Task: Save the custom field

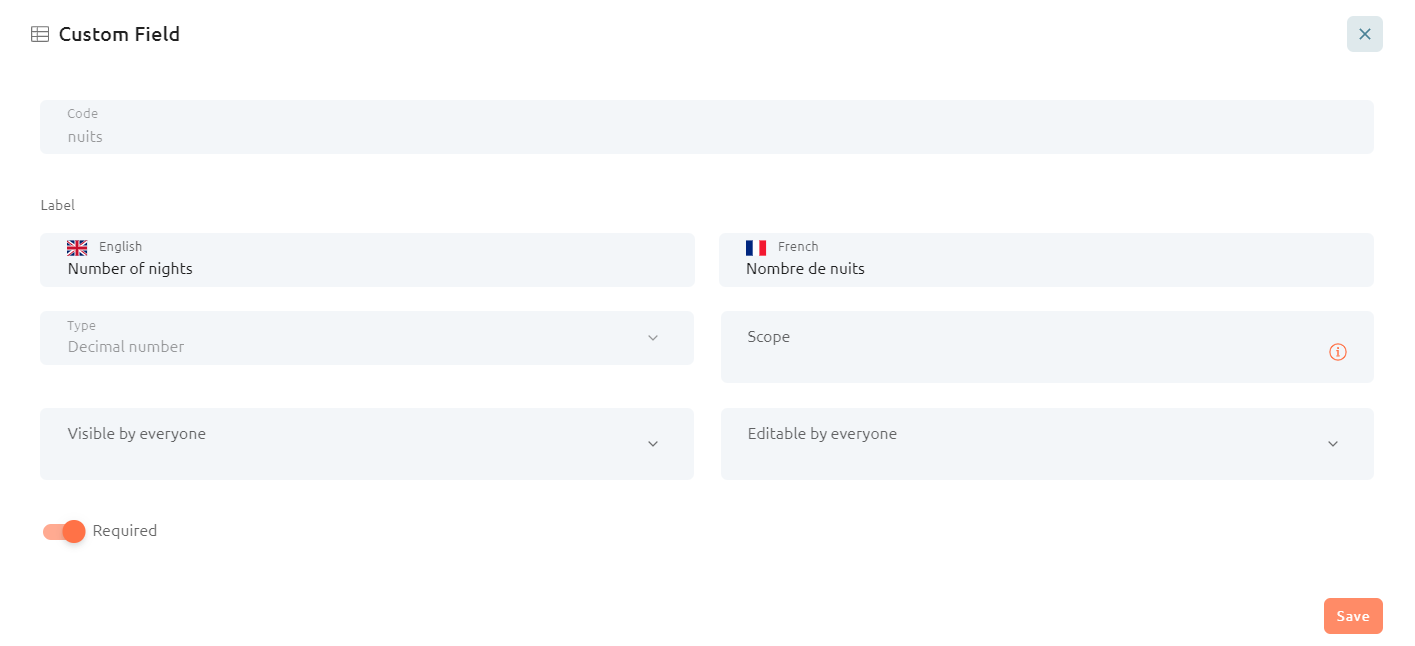Action: pos(1353,616)
